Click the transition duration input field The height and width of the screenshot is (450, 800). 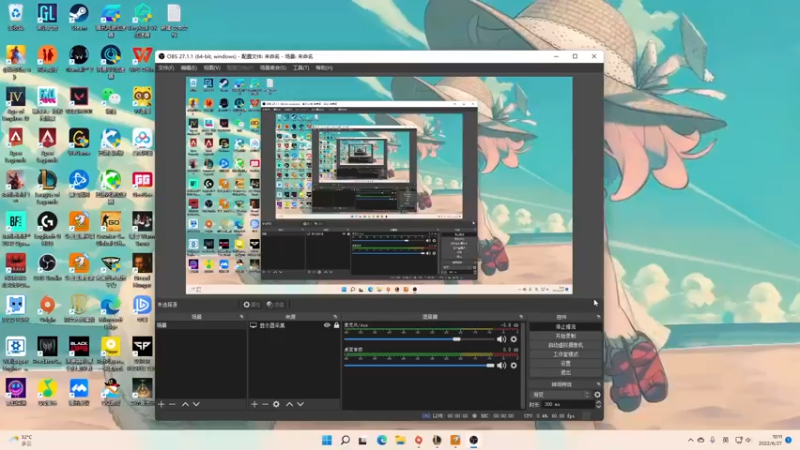click(x=568, y=404)
